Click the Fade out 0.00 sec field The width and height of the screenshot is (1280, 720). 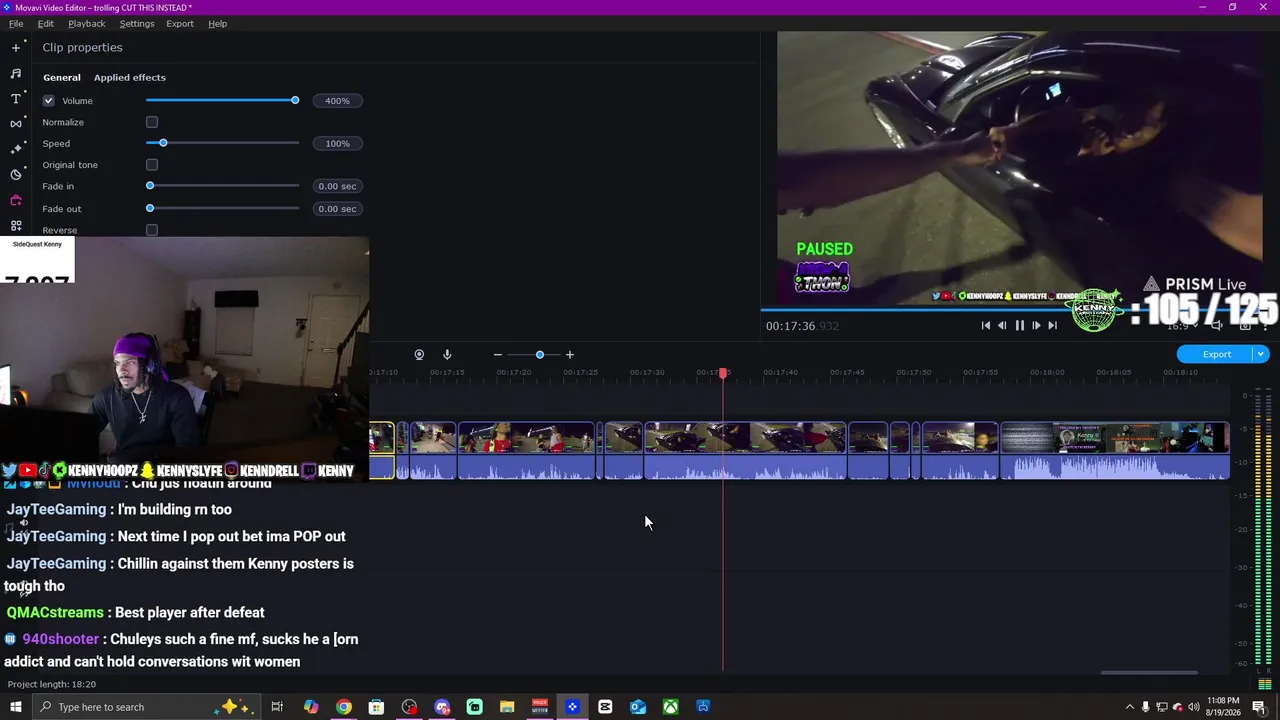(x=337, y=209)
